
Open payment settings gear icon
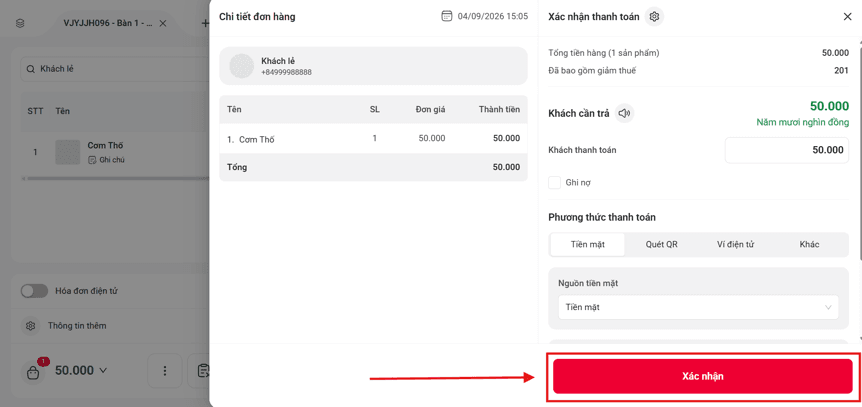pos(654,17)
